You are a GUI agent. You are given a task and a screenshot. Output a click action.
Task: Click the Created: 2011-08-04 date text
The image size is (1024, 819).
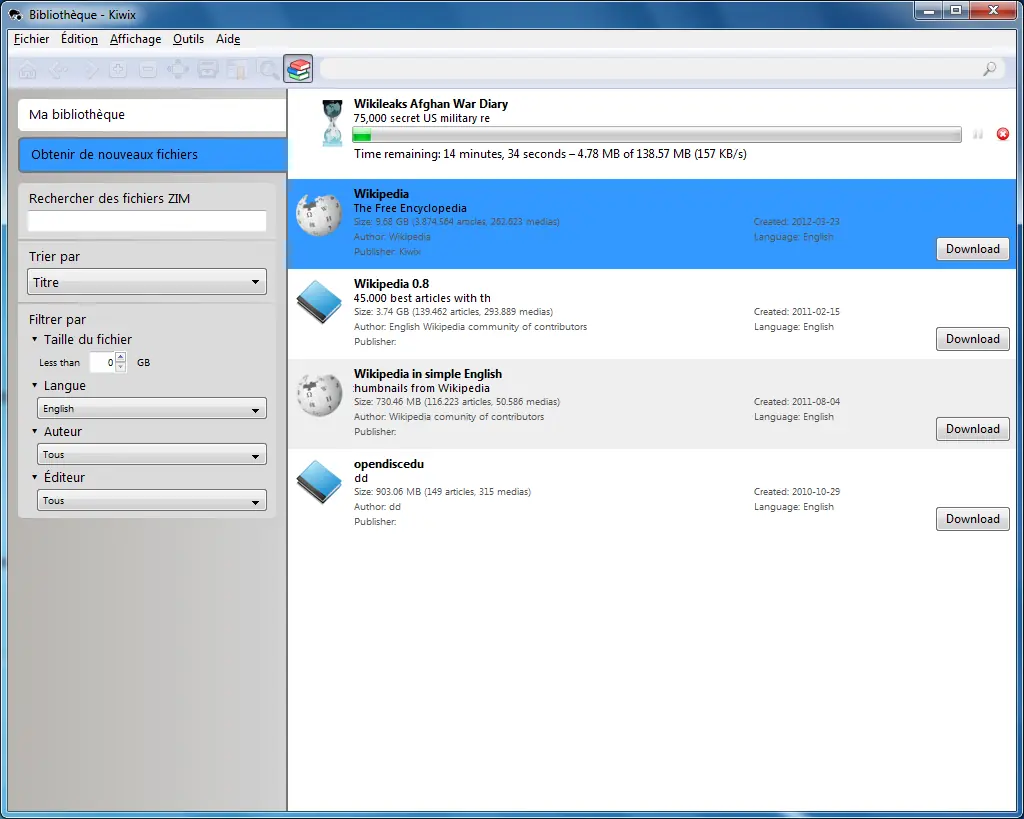pyautogui.click(x=797, y=402)
